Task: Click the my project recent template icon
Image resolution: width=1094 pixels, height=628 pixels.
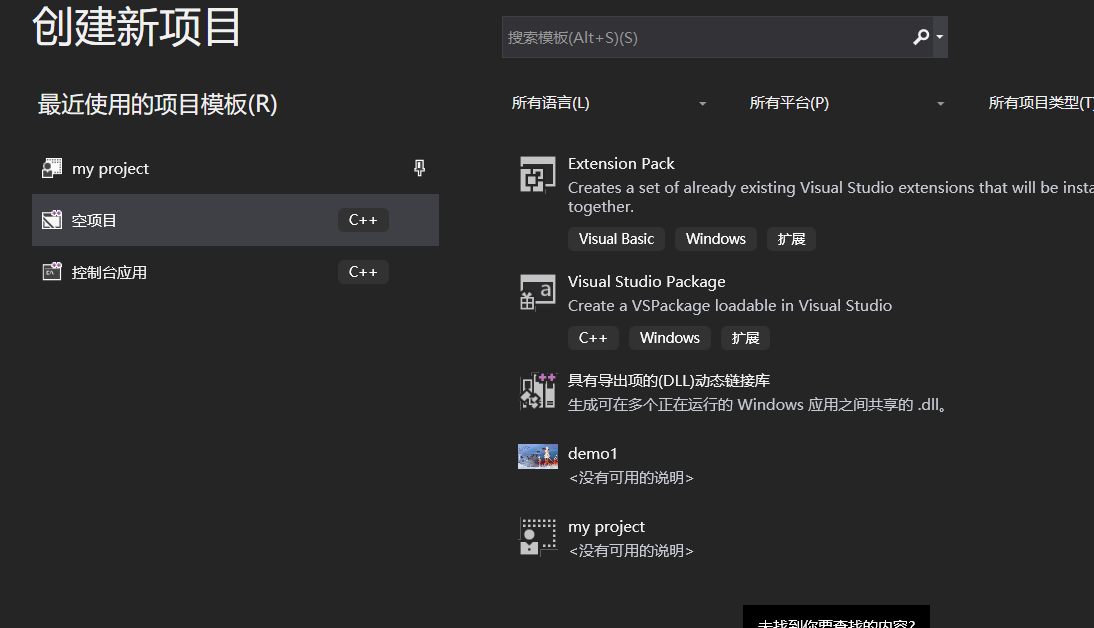Action: click(52, 168)
